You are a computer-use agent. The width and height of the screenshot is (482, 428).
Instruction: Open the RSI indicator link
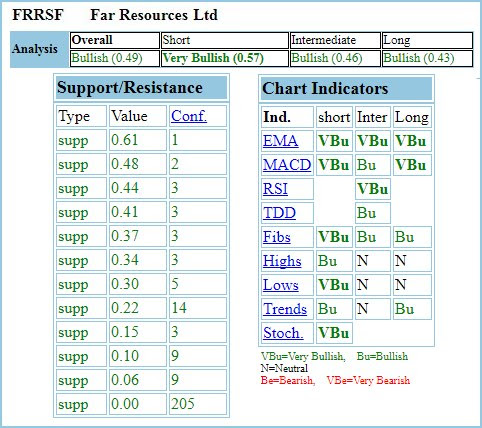(x=275, y=189)
